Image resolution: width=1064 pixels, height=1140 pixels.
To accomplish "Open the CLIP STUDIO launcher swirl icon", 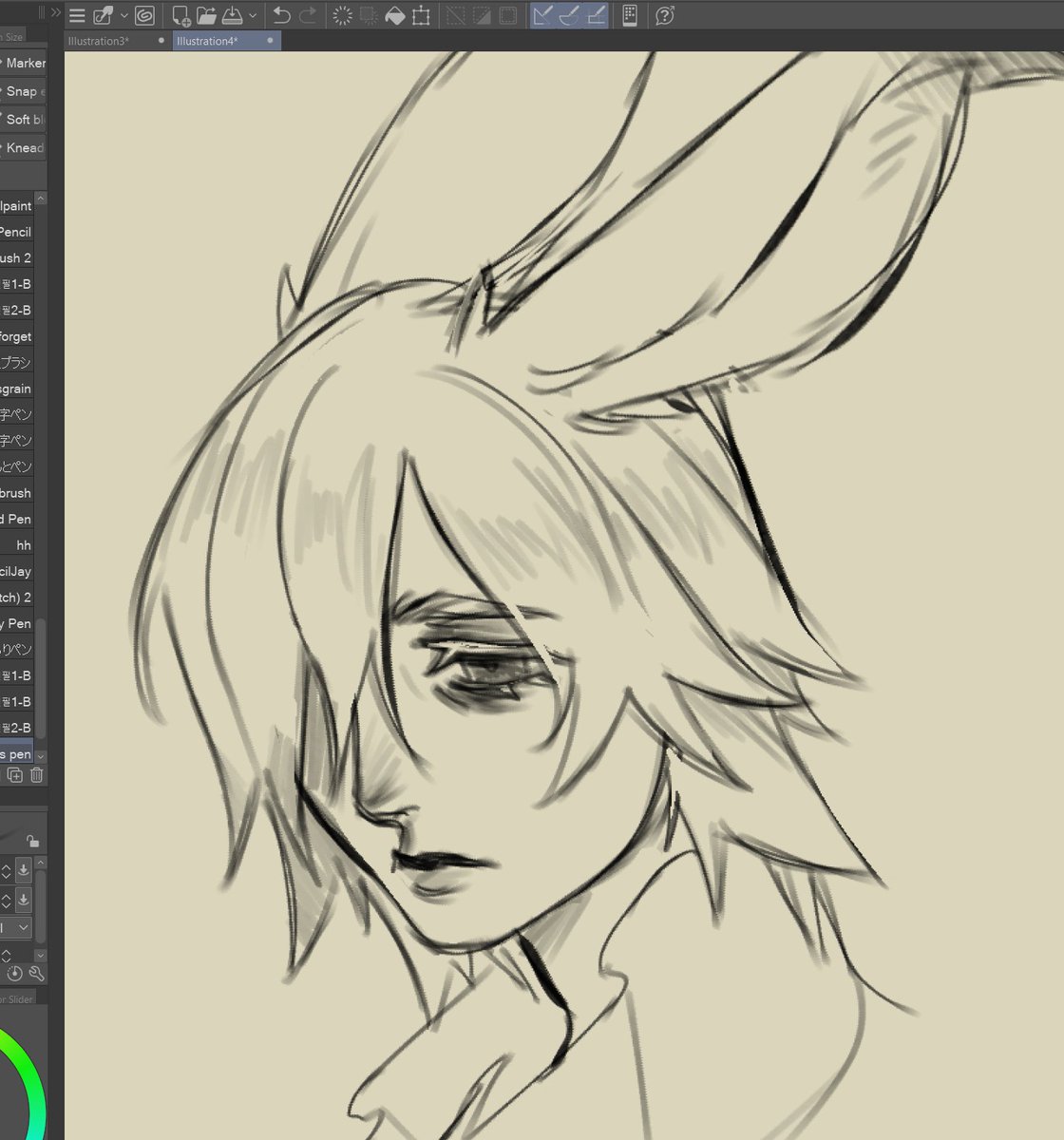I will (x=144, y=15).
